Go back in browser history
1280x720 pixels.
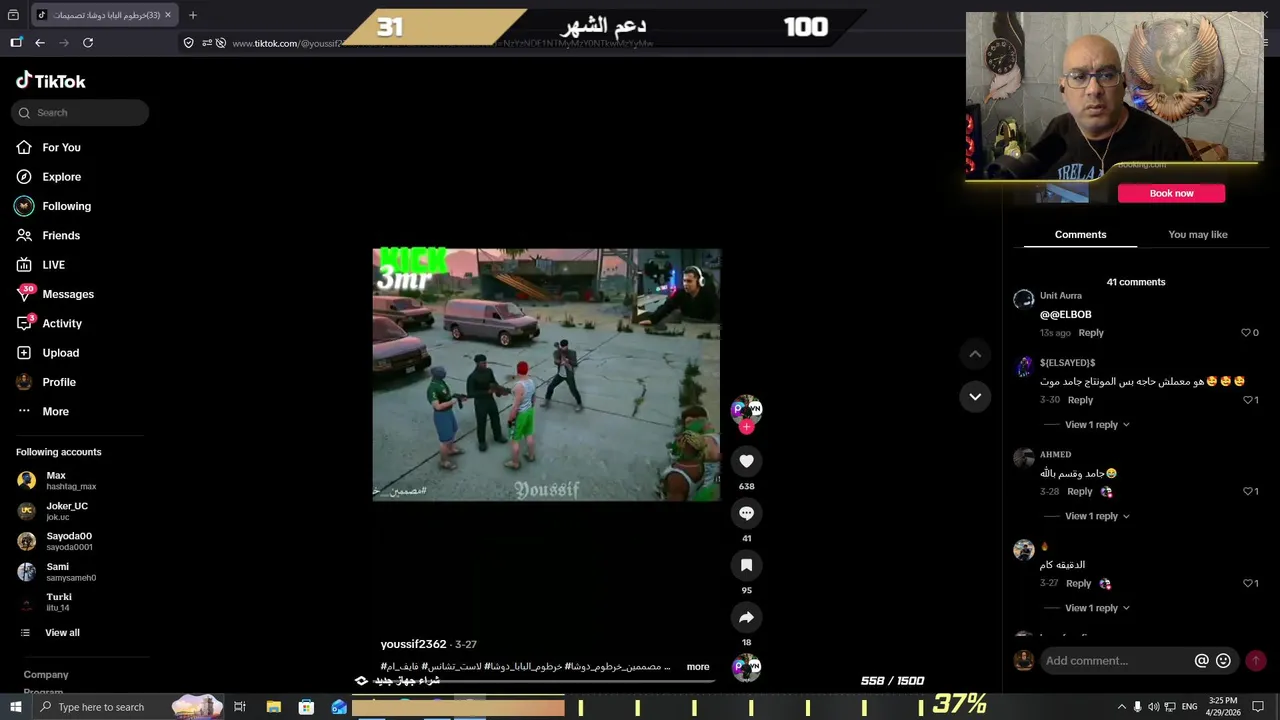pyautogui.click(x=40, y=43)
